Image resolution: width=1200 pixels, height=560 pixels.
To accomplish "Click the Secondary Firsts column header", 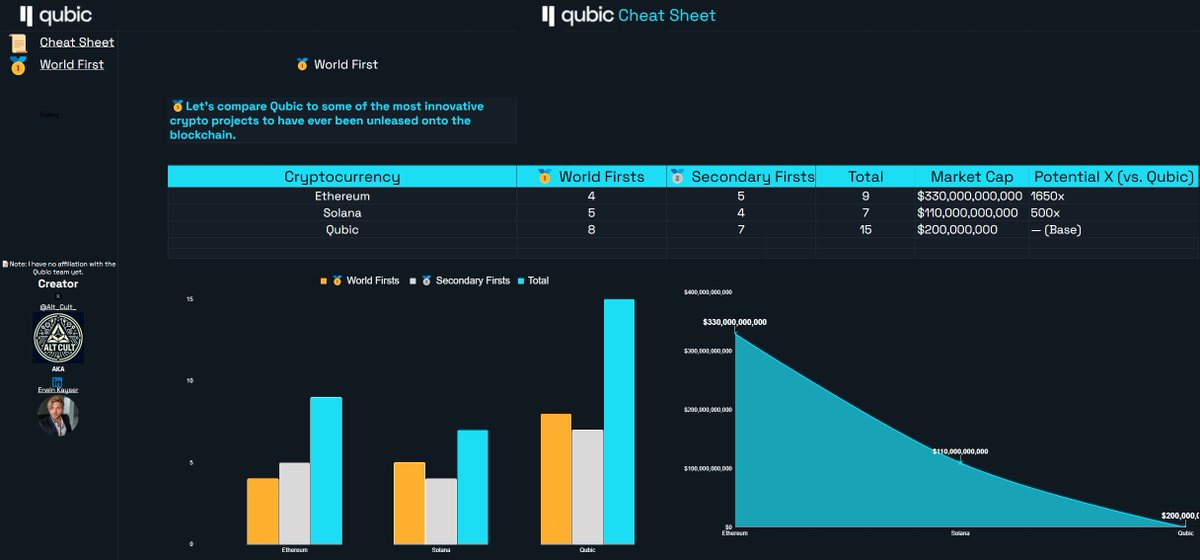I will [x=741, y=177].
